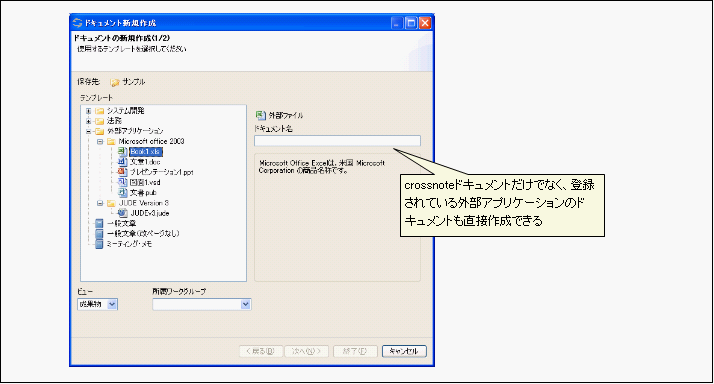The width and height of the screenshot is (714, 384).
Task: Click the crossnote icon in the title bar
Action: click(x=77, y=23)
